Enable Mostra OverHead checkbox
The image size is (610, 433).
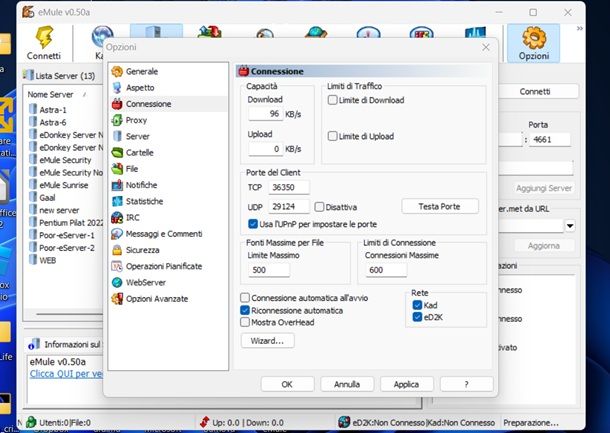point(245,322)
